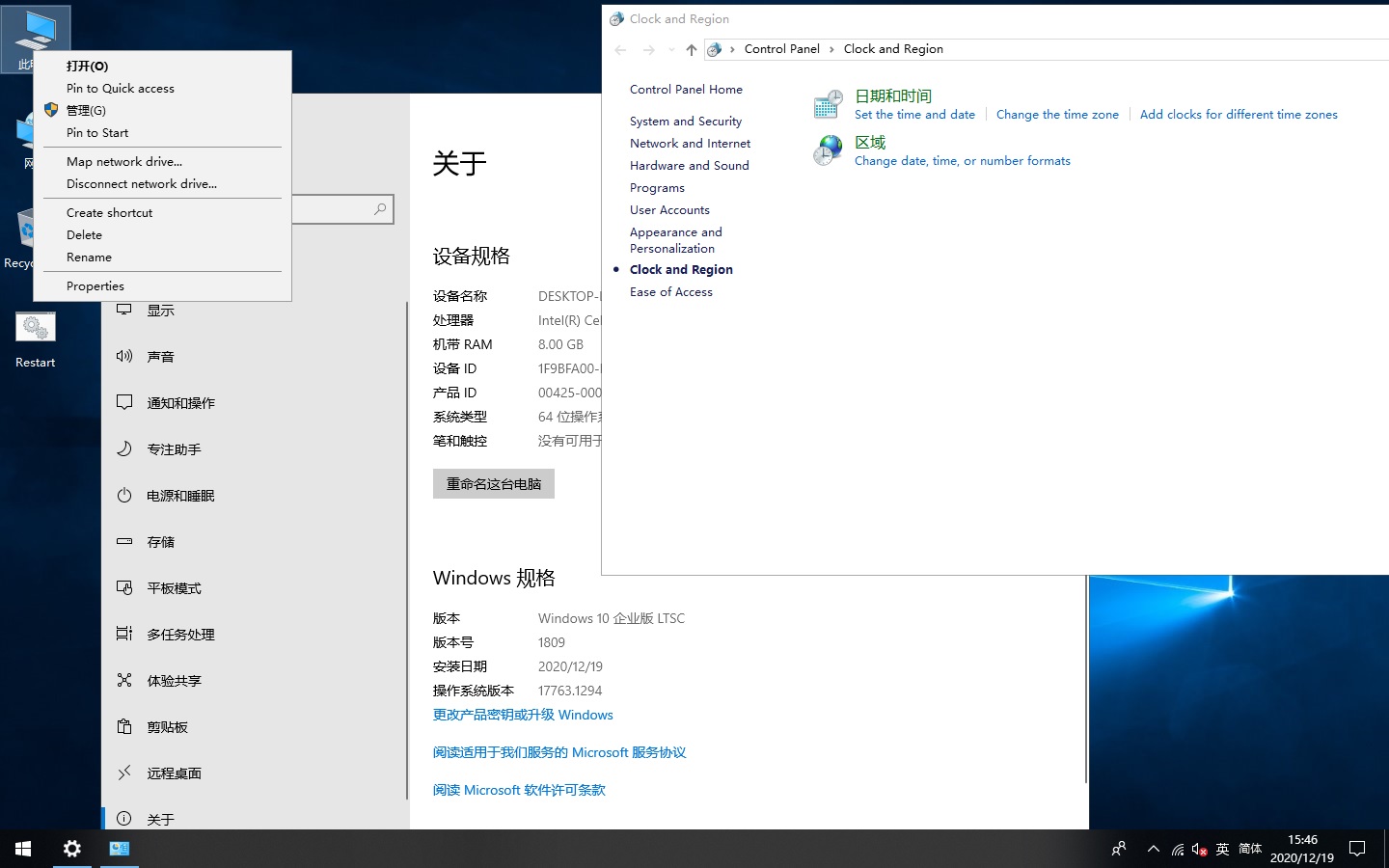Click the 体验共享 sharing icon
1389x868 pixels.
(x=124, y=680)
